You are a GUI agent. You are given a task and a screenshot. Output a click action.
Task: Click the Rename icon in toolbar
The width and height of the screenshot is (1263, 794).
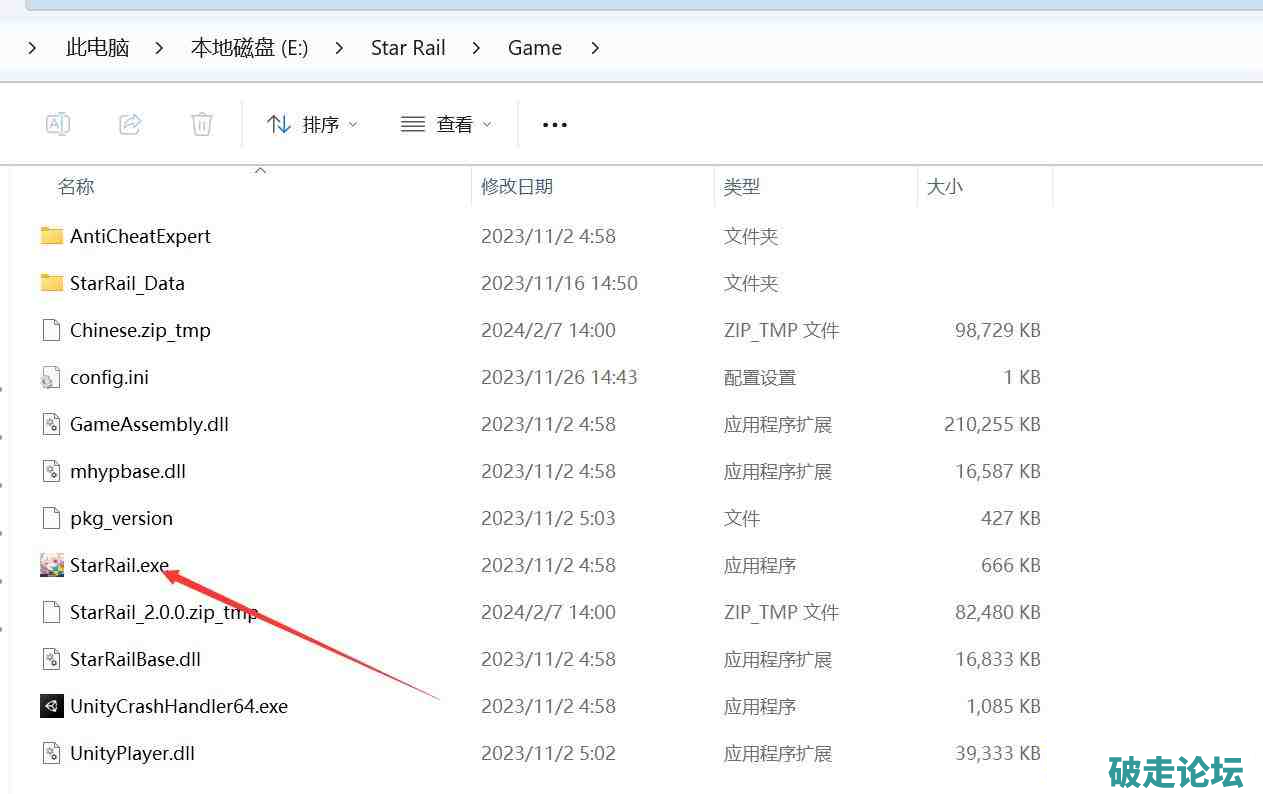(58, 124)
